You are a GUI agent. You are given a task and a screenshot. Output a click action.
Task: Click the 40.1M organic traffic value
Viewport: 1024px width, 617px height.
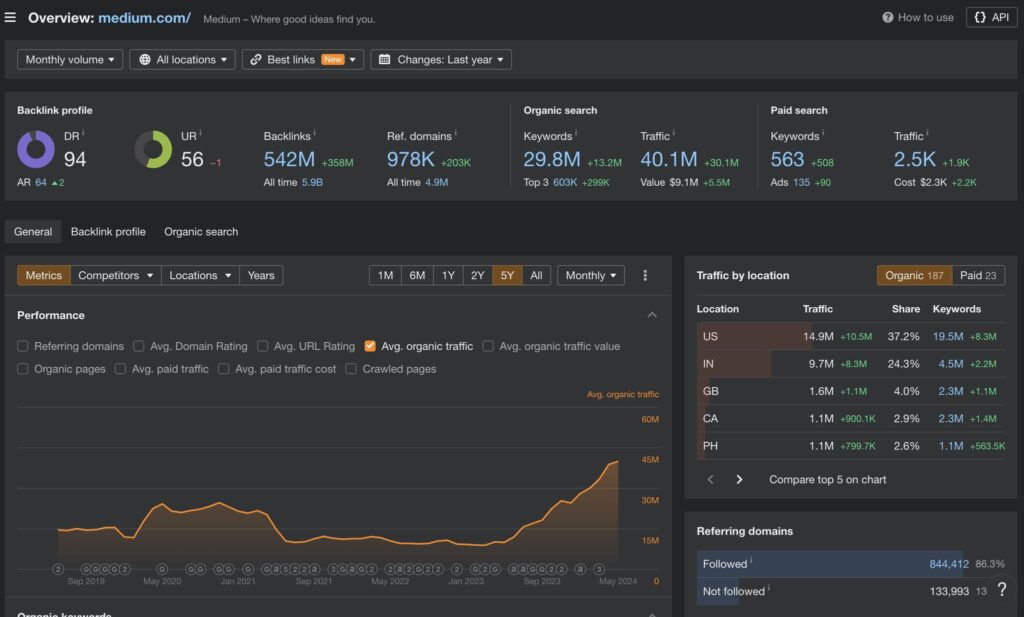(x=669, y=159)
